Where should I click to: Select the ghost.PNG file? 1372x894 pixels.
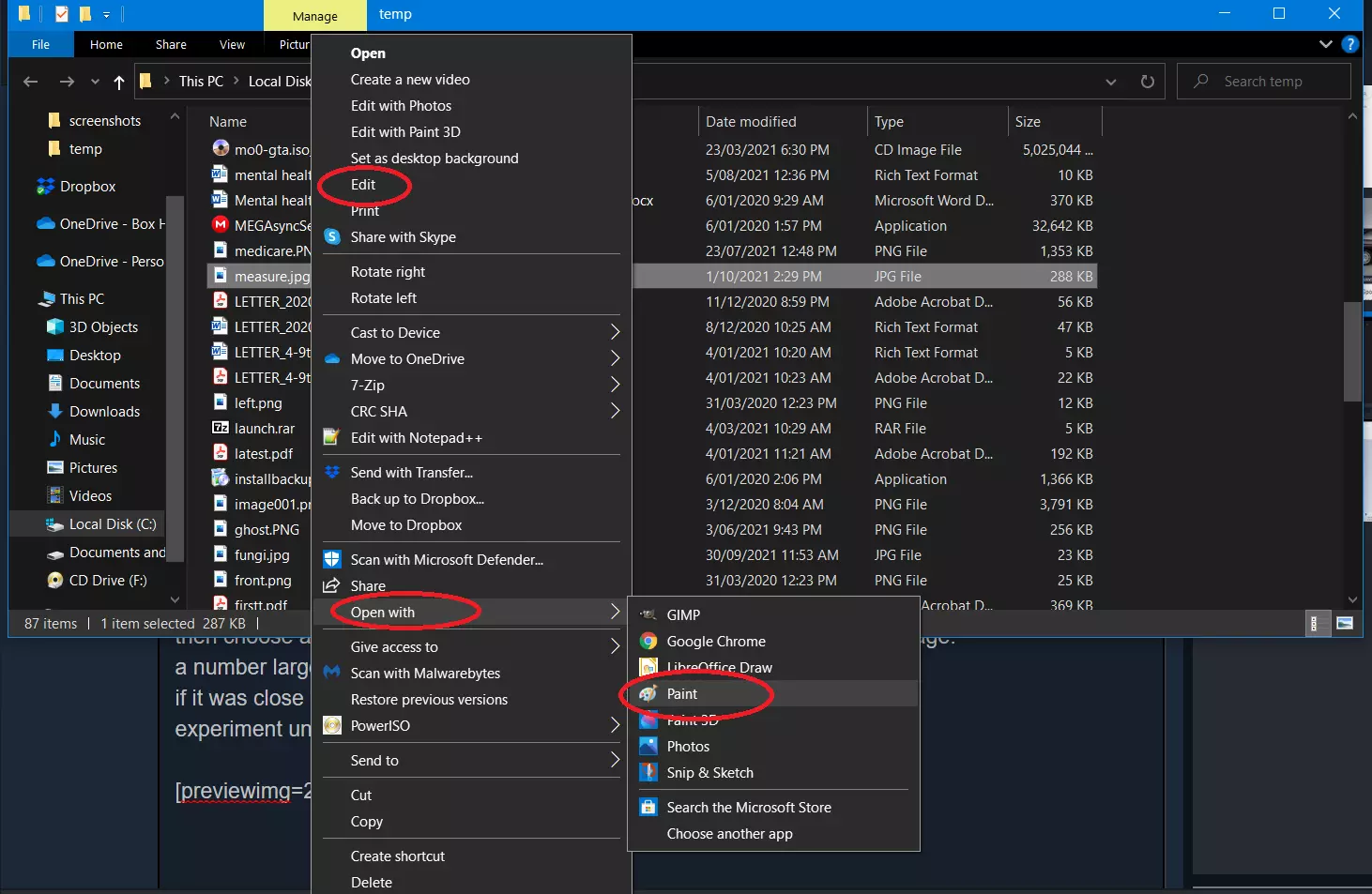click(267, 529)
